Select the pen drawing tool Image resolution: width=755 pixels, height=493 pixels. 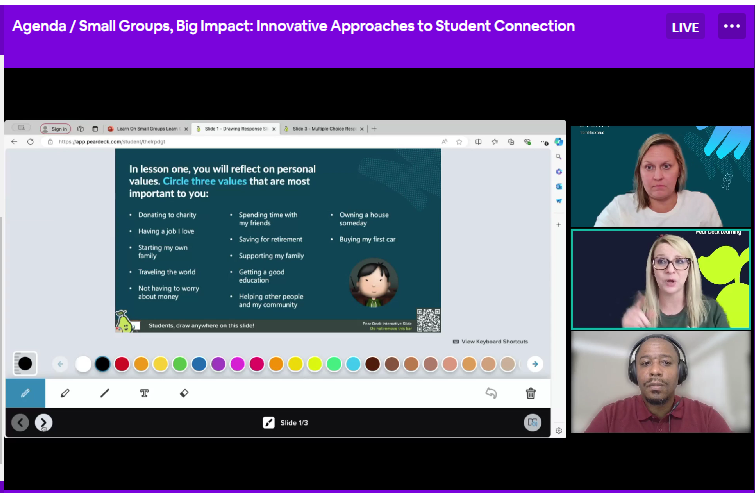(26, 393)
